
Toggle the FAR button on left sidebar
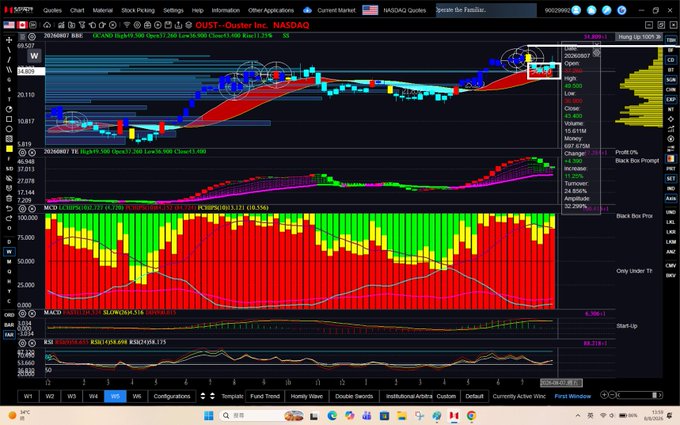point(9,334)
